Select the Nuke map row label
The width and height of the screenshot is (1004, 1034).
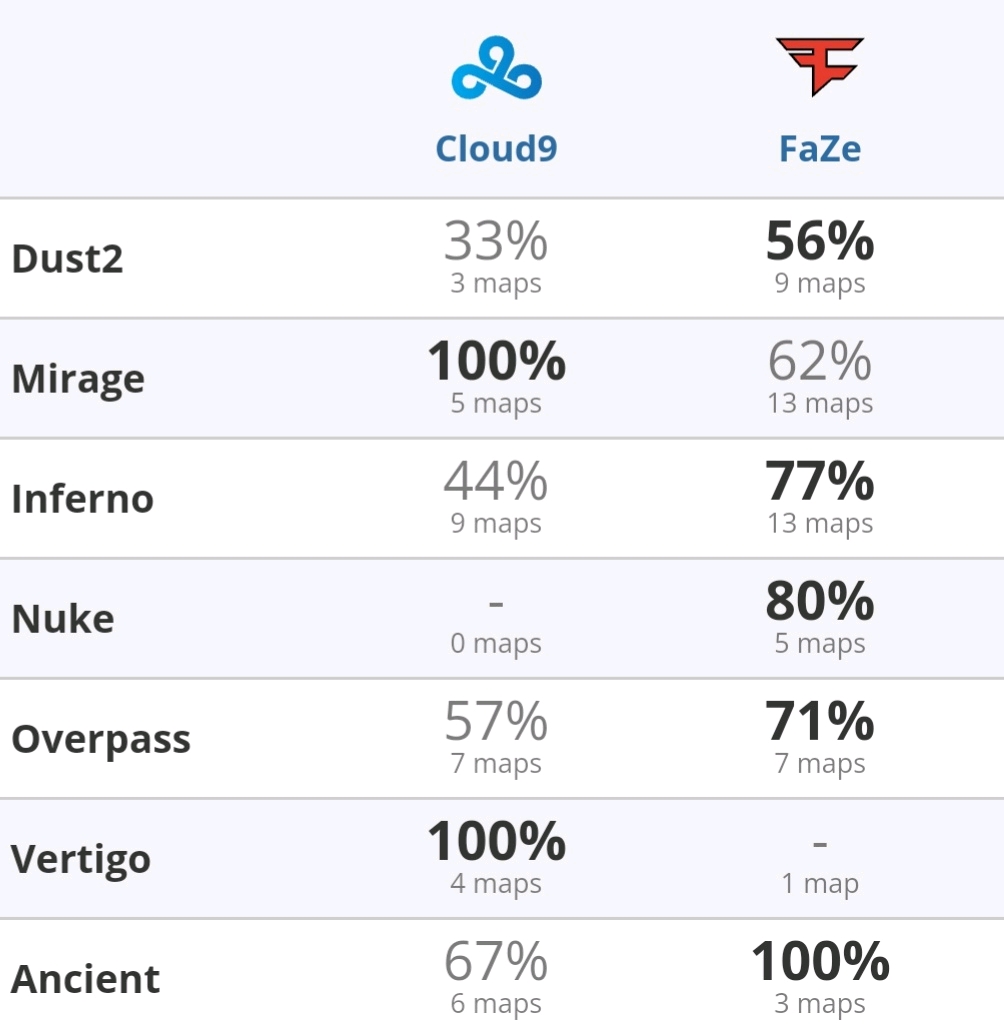[x=63, y=619]
